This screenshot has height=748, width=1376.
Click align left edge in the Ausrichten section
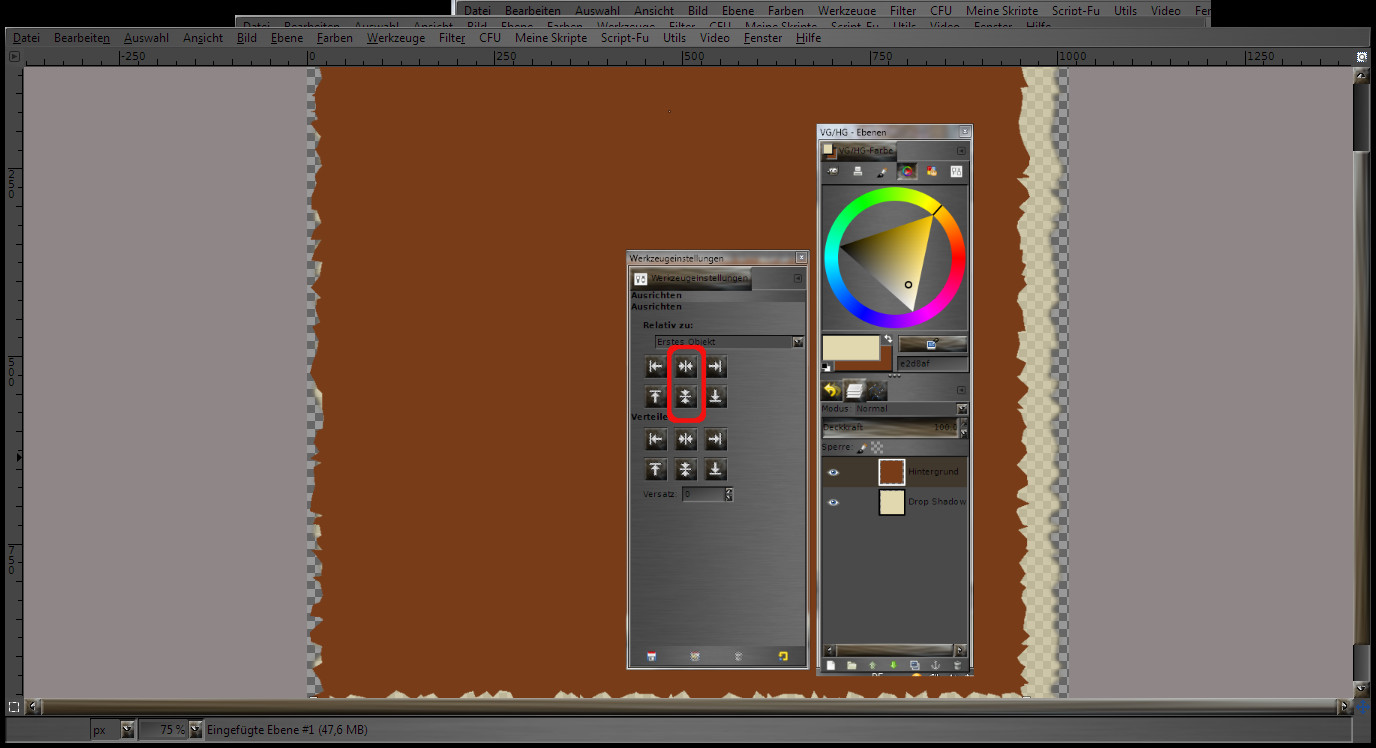coord(656,367)
